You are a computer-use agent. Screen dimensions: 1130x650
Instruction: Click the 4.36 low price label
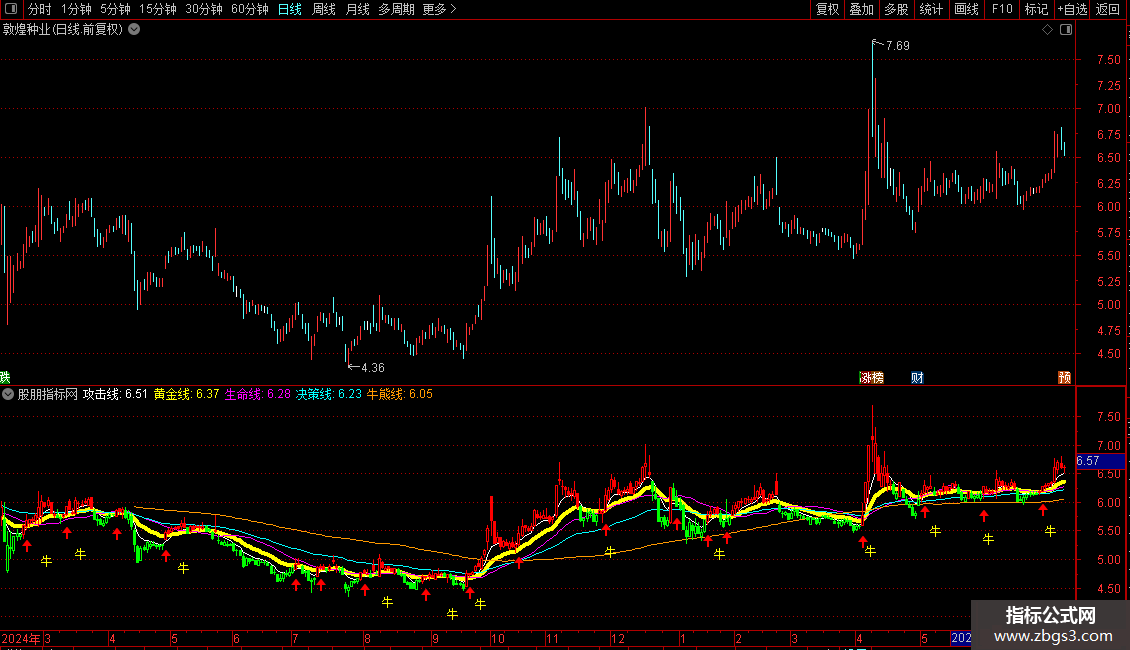click(x=373, y=368)
